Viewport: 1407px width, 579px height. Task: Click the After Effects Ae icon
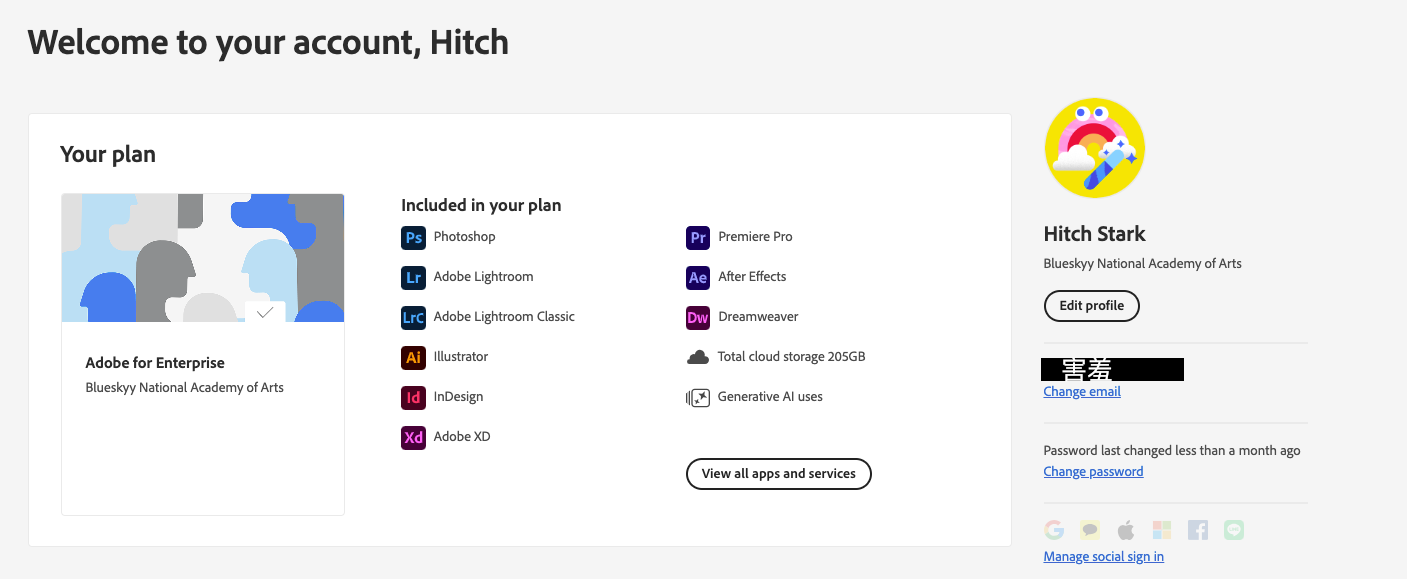click(x=698, y=277)
